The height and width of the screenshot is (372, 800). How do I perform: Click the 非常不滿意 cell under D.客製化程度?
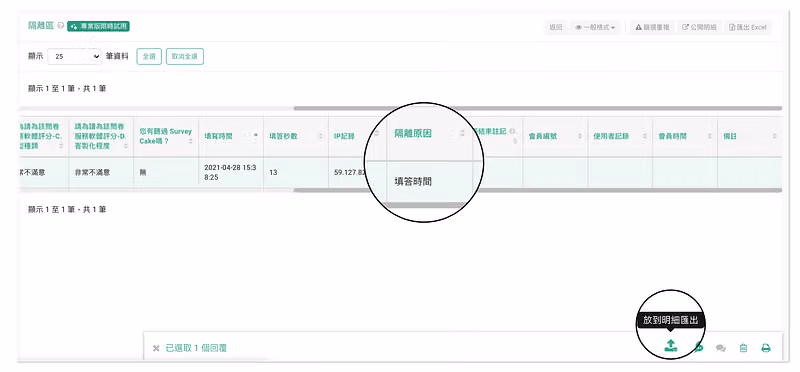[x=101, y=172]
